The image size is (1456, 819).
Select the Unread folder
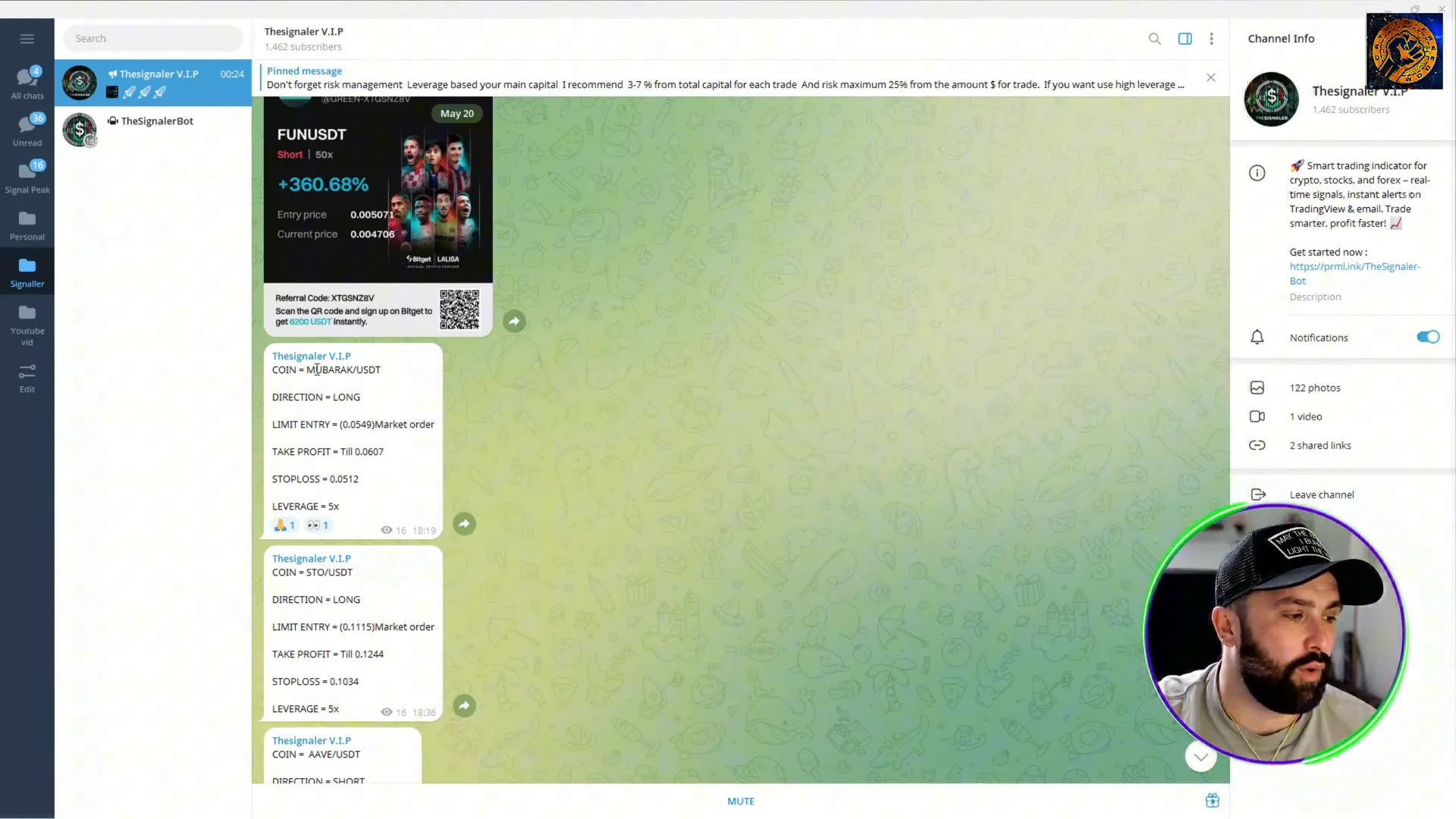click(x=27, y=130)
